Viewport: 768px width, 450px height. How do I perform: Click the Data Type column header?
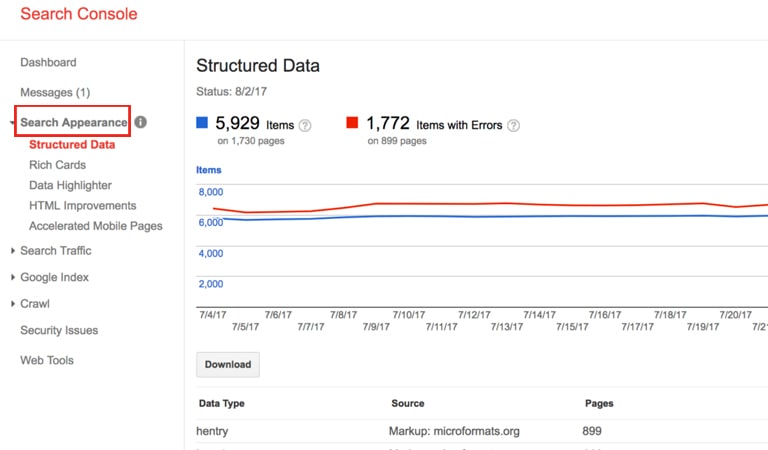(x=221, y=403)
